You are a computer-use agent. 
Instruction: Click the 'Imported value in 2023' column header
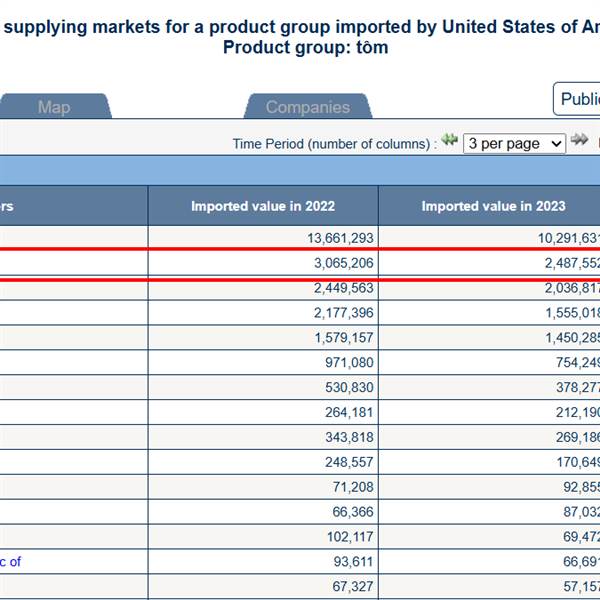coord(493,206)
